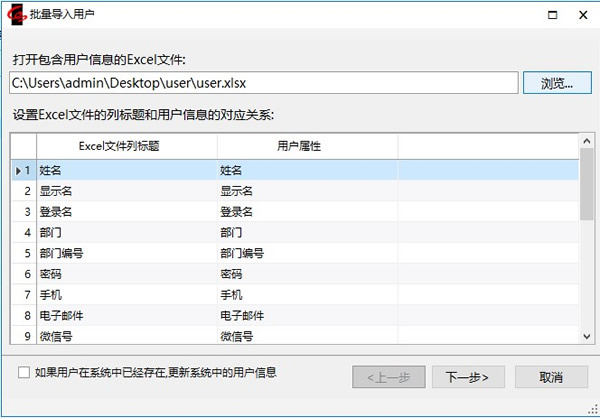Go to the next step with 下一步>
Viewport: 600px width, 418px height.
(x=467, y=377)
